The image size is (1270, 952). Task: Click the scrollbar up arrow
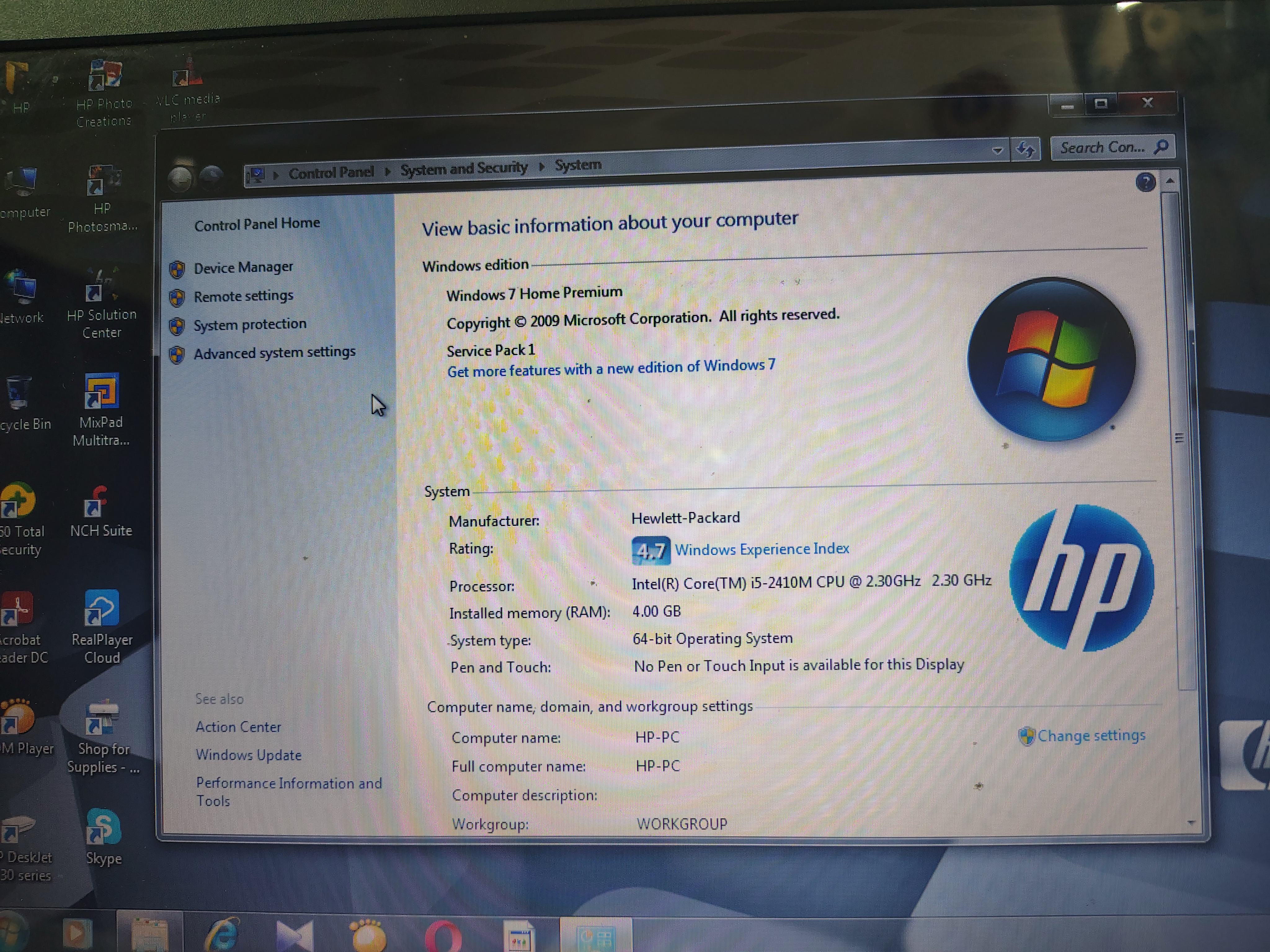pos(1170,181)
